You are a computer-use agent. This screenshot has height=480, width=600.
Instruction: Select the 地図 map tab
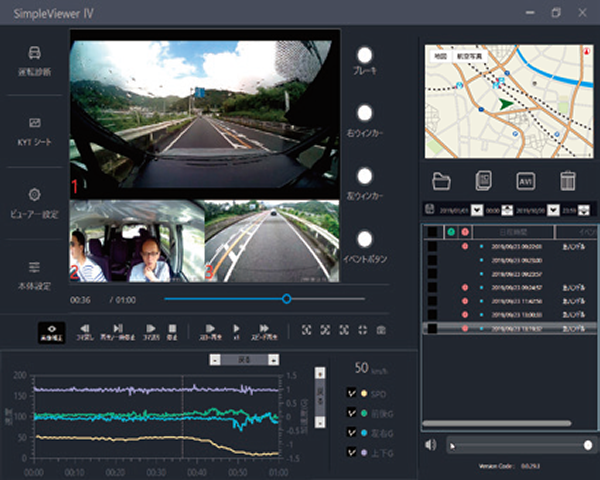(439, 58)
